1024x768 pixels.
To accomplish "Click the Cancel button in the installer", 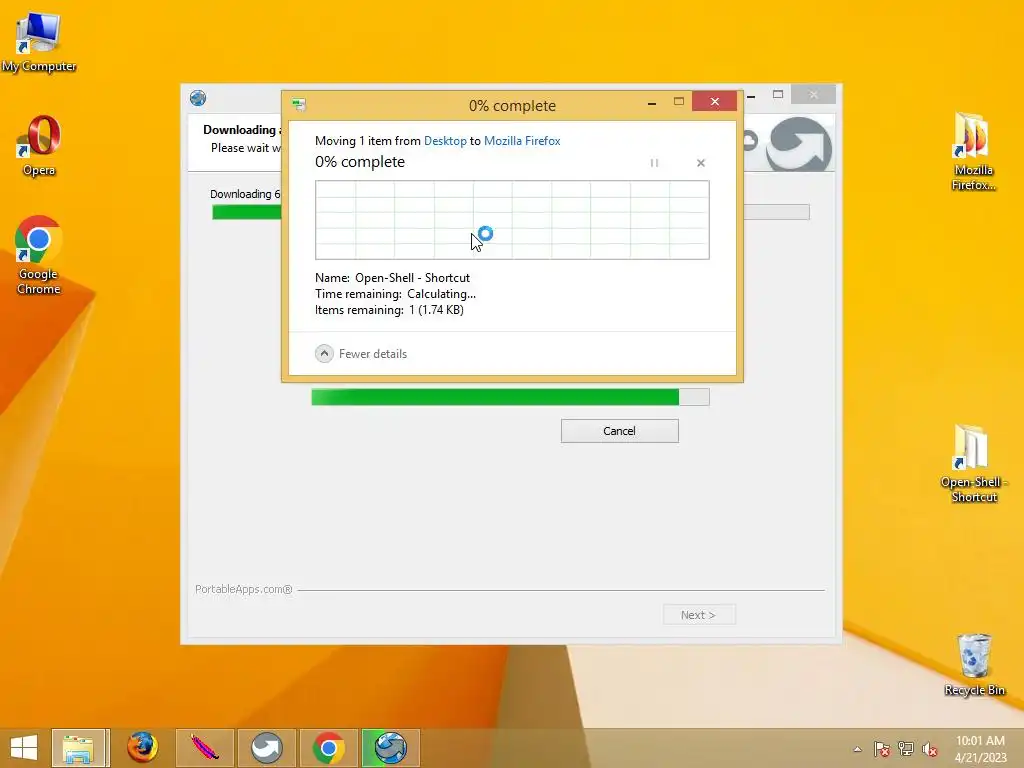I will (619, 431).
